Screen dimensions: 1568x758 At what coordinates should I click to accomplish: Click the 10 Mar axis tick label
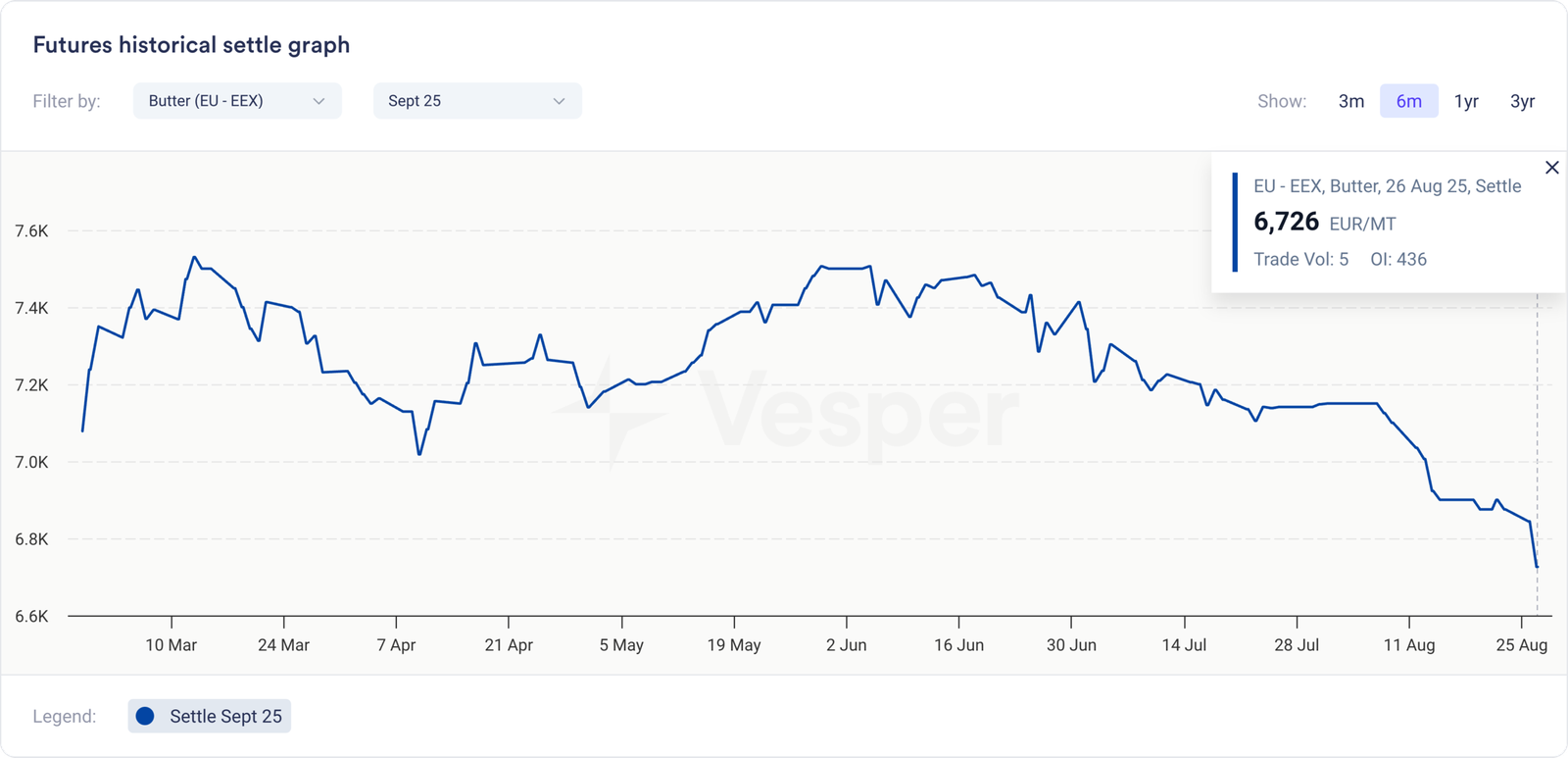[171, 645]
